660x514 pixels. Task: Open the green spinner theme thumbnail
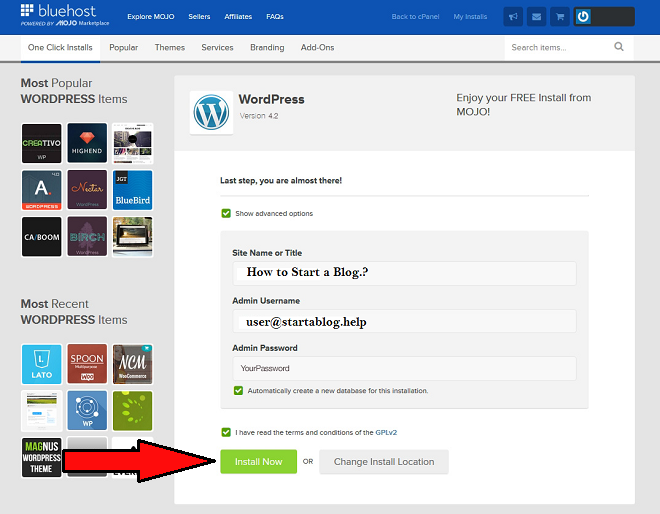point(133,410)
